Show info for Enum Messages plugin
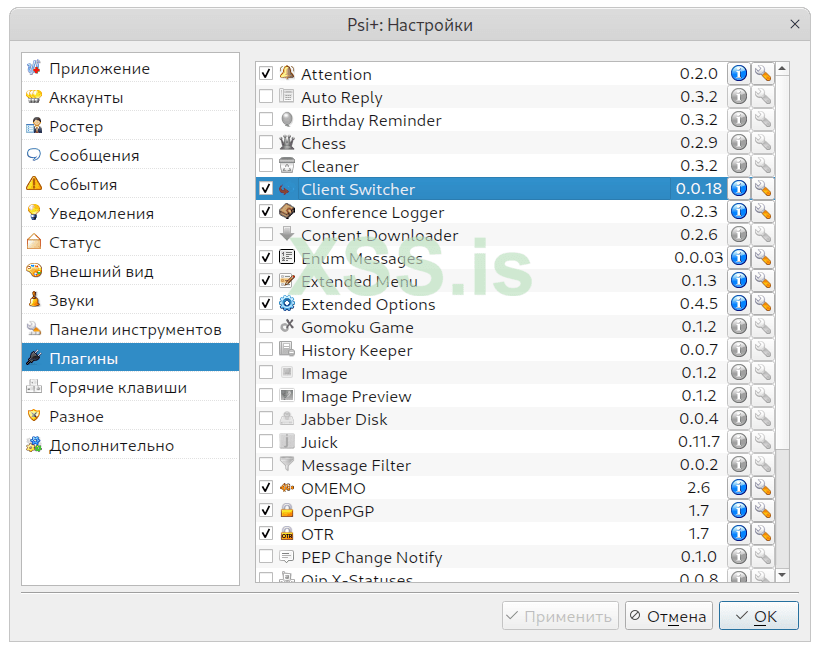Viewport: 820px width, 651px height. (x=738, y=258)
